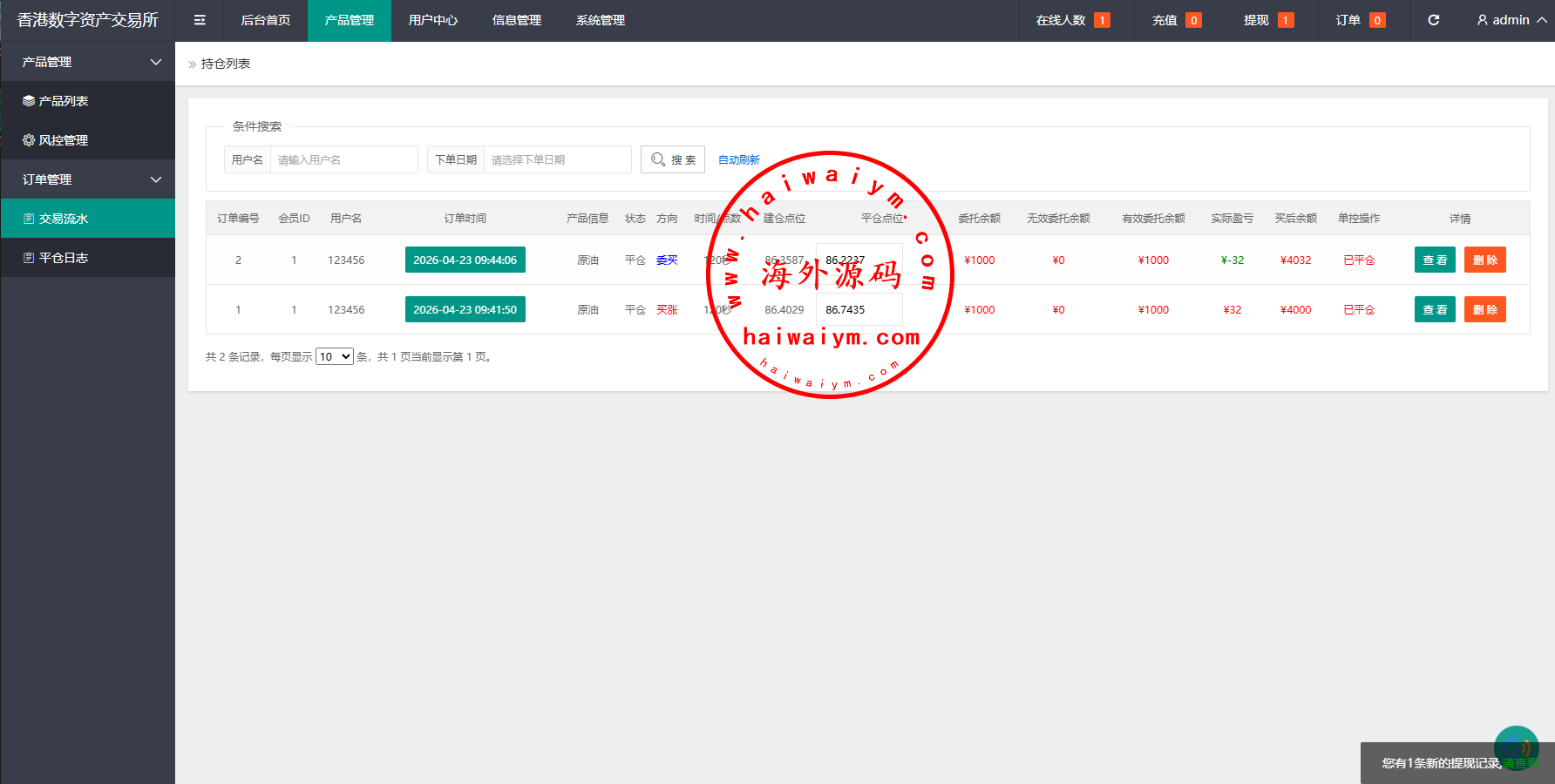
Task: Collapse the 产品管理 sidebar section
Action: pyautogui.click(x=156, y=62)
